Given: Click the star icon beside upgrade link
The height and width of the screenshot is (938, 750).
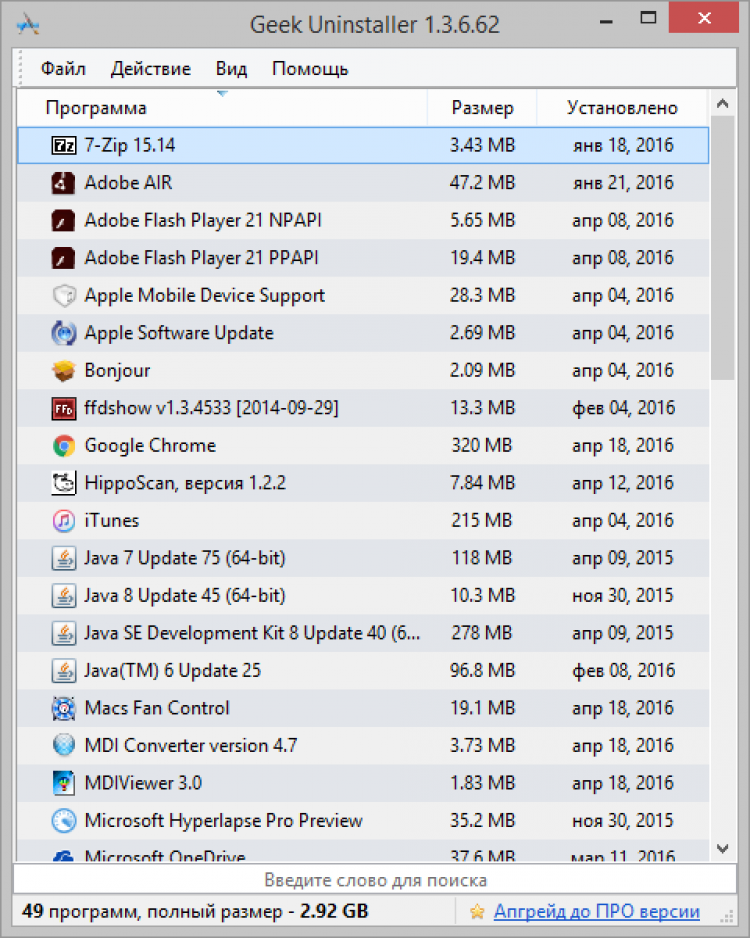Looking at the screenshot, I should [477, 912].
